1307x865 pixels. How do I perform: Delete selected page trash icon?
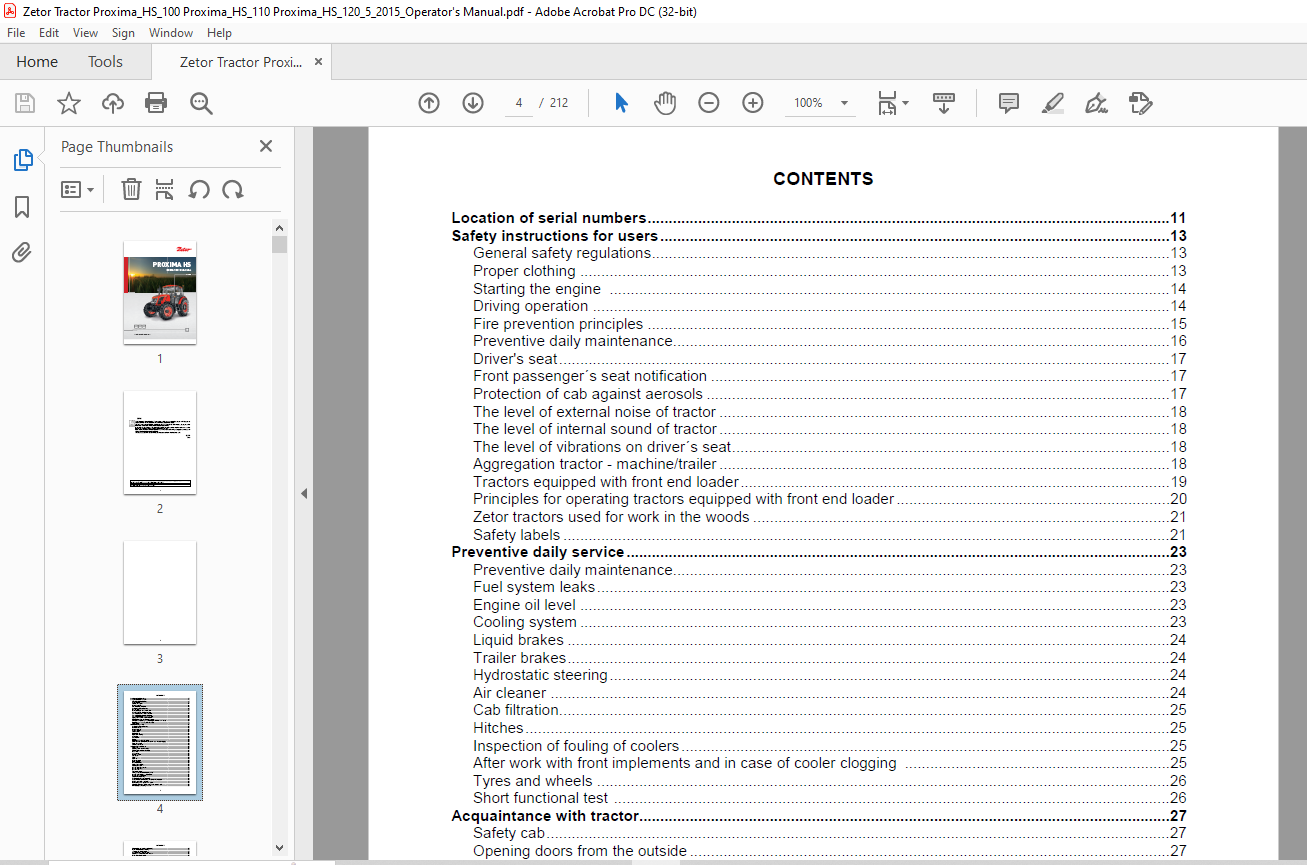click(x=131, y=189)
